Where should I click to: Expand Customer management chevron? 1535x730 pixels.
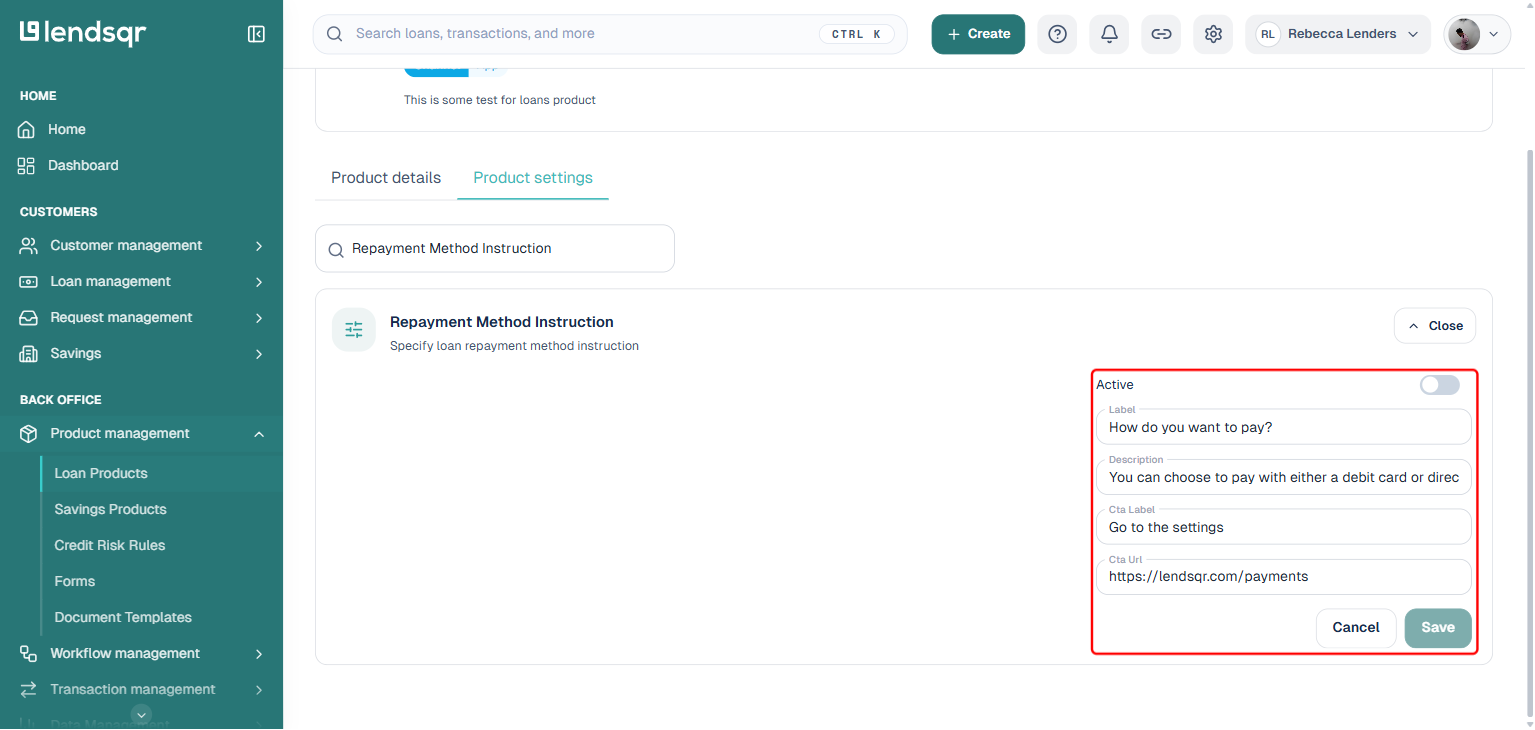(259, 246)
